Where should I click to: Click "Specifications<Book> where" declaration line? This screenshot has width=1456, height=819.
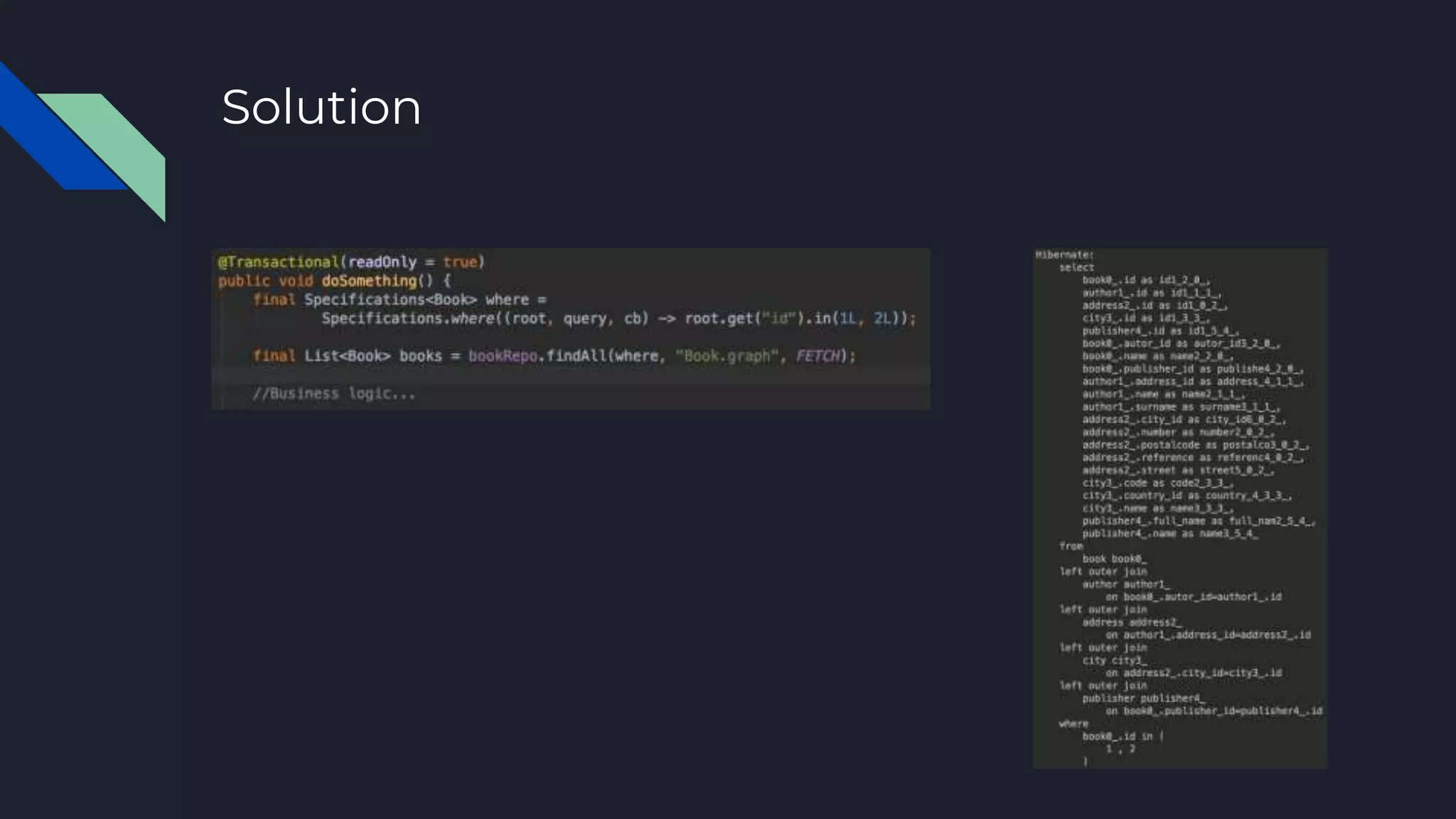pyautogui.click(x=416, y=300)
